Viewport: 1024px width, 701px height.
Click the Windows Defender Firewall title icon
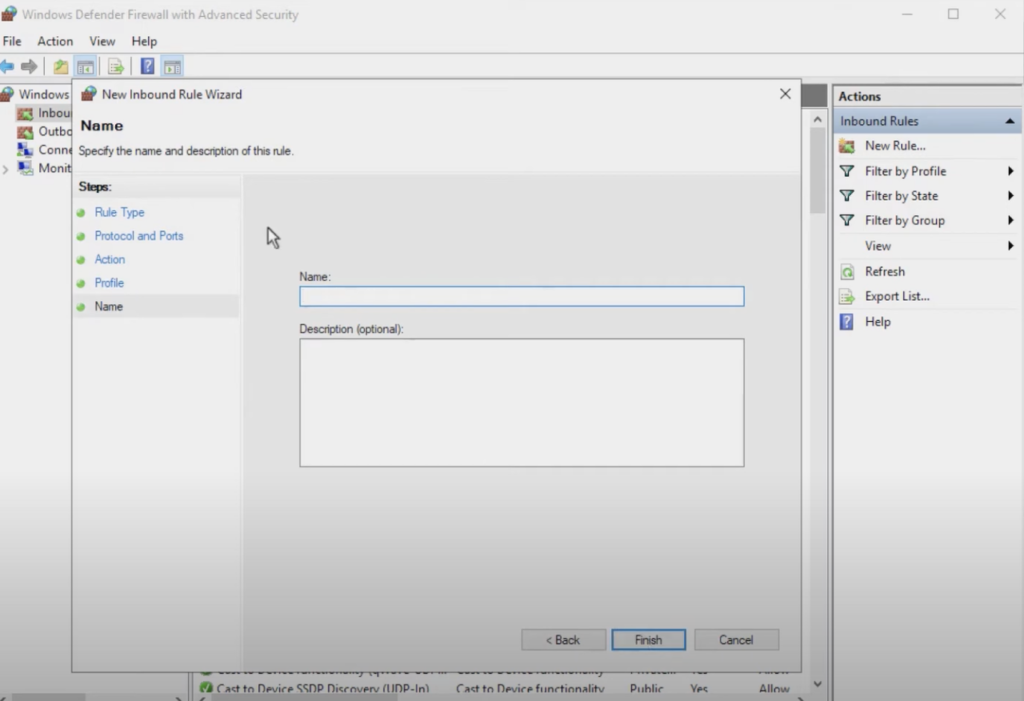[9, 14]
